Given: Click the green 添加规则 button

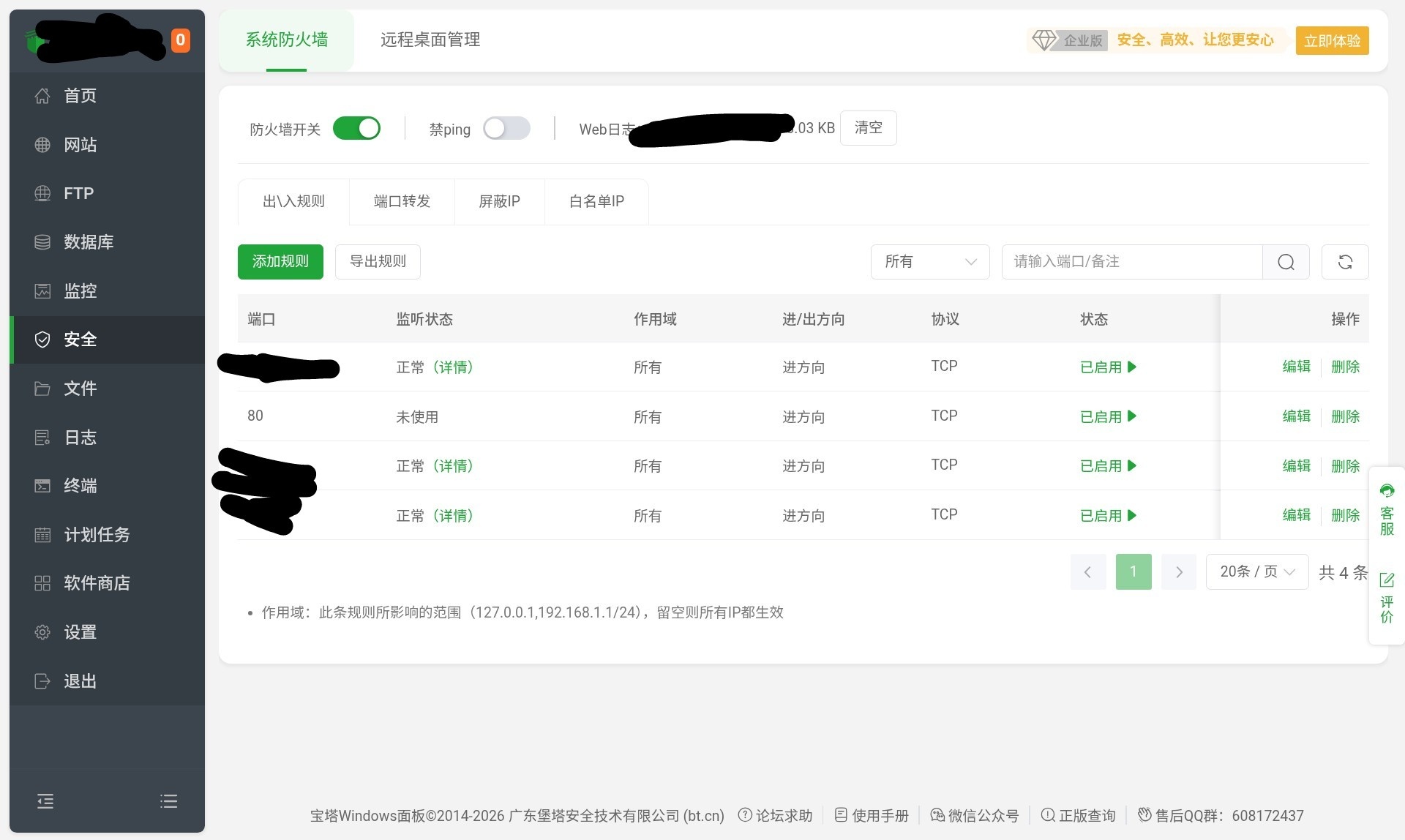Looking at the screenshot, I should 280,262.
